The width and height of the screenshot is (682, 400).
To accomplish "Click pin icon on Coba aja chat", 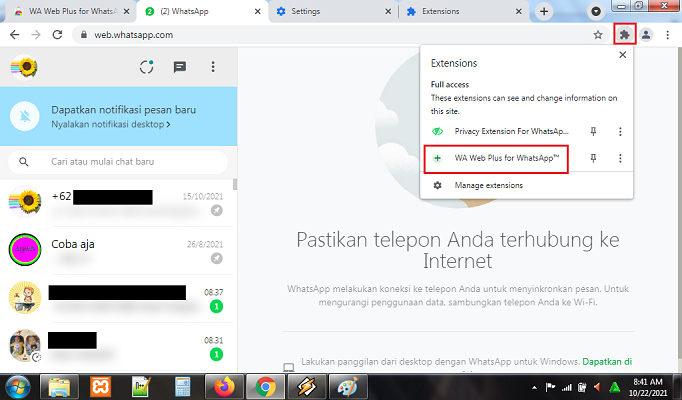I will 217,258.
